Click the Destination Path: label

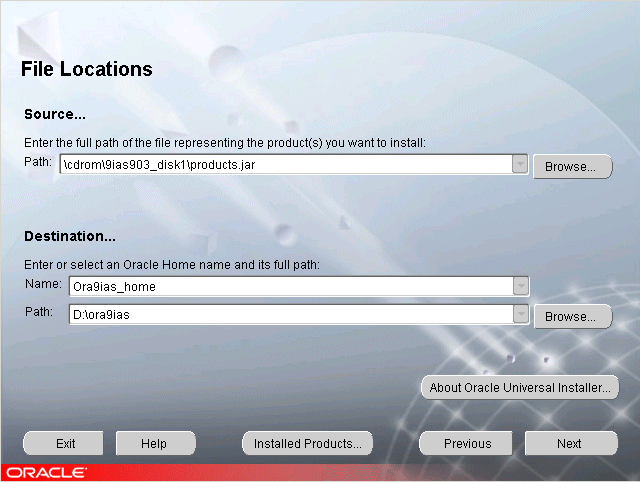click(x=39, y=312)
